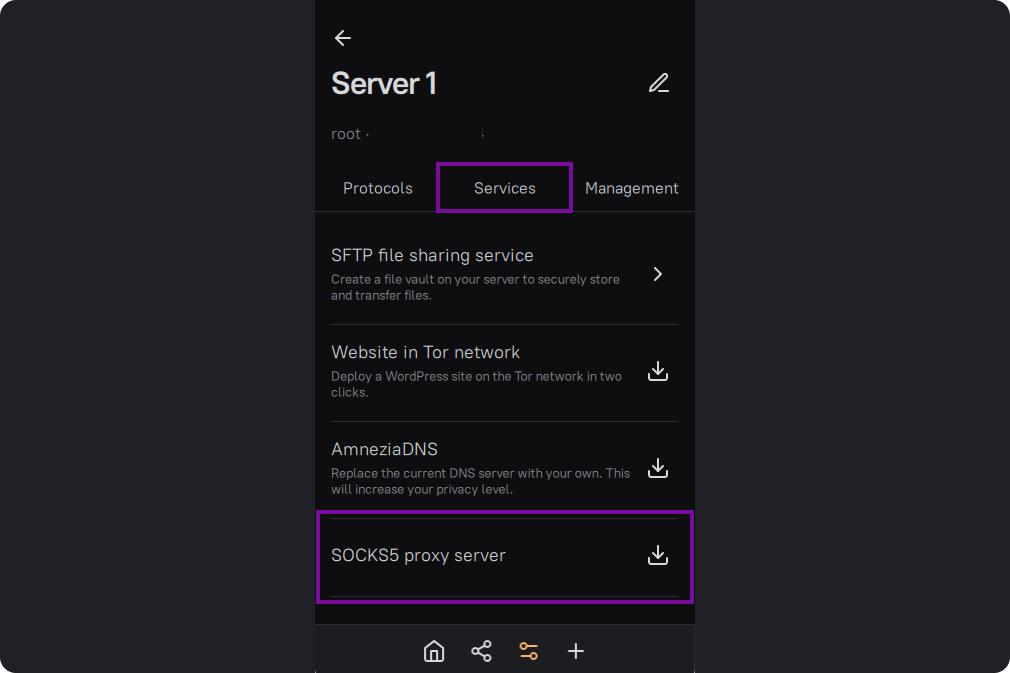The height and width of the screenshot is (673, 1010).
Task: Select the Services tab
Action: [504, 188]
